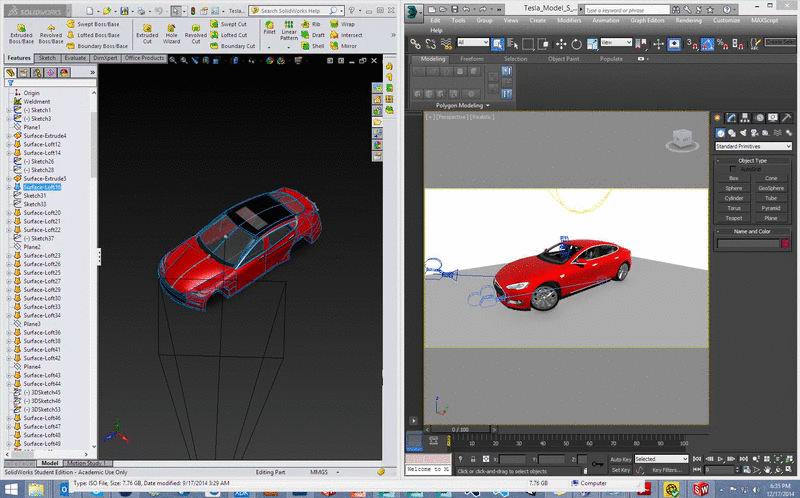This screenshot has width=800, height=498.
Task: Open the Utilities hammer panel in 3ds Max
Action: (x=786, y=118)
